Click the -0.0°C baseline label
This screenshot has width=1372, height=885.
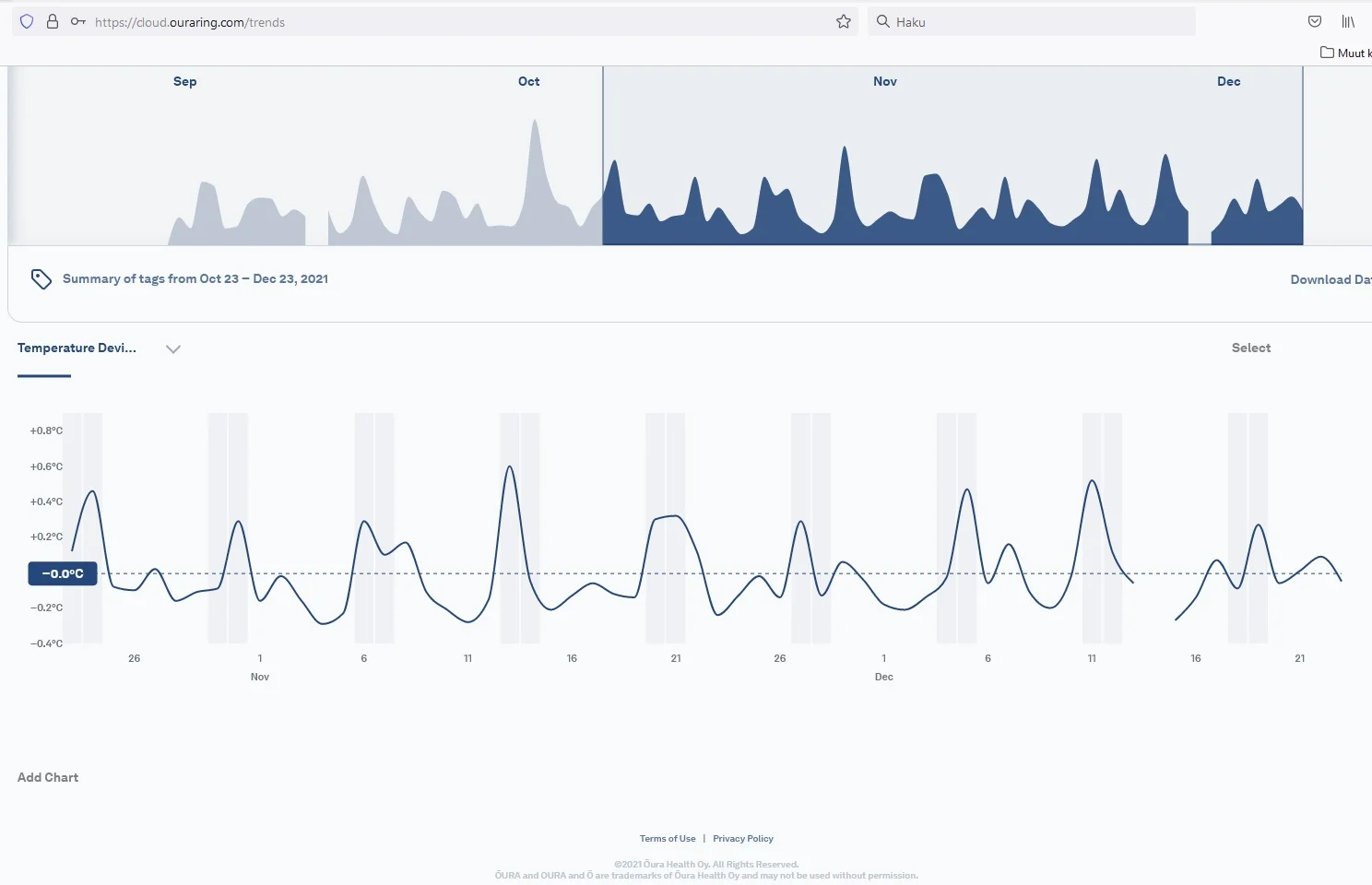pyautogui.click(x=63, y=573)
